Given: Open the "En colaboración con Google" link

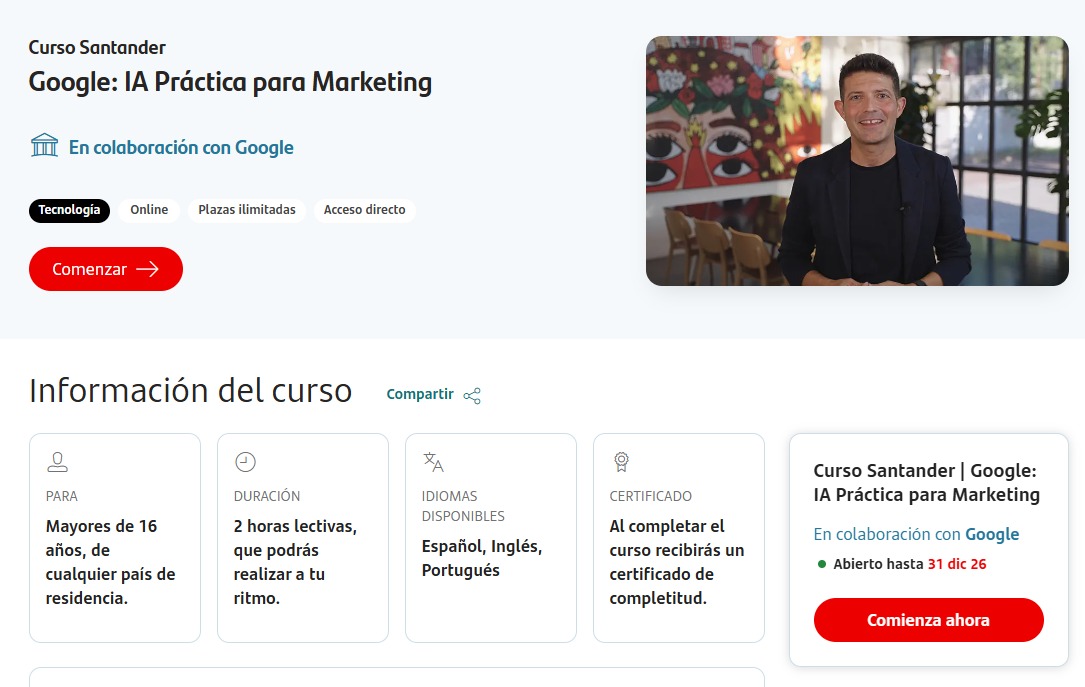Looking at the screenshot, I should pyautogui.click(x=181, y=147).
